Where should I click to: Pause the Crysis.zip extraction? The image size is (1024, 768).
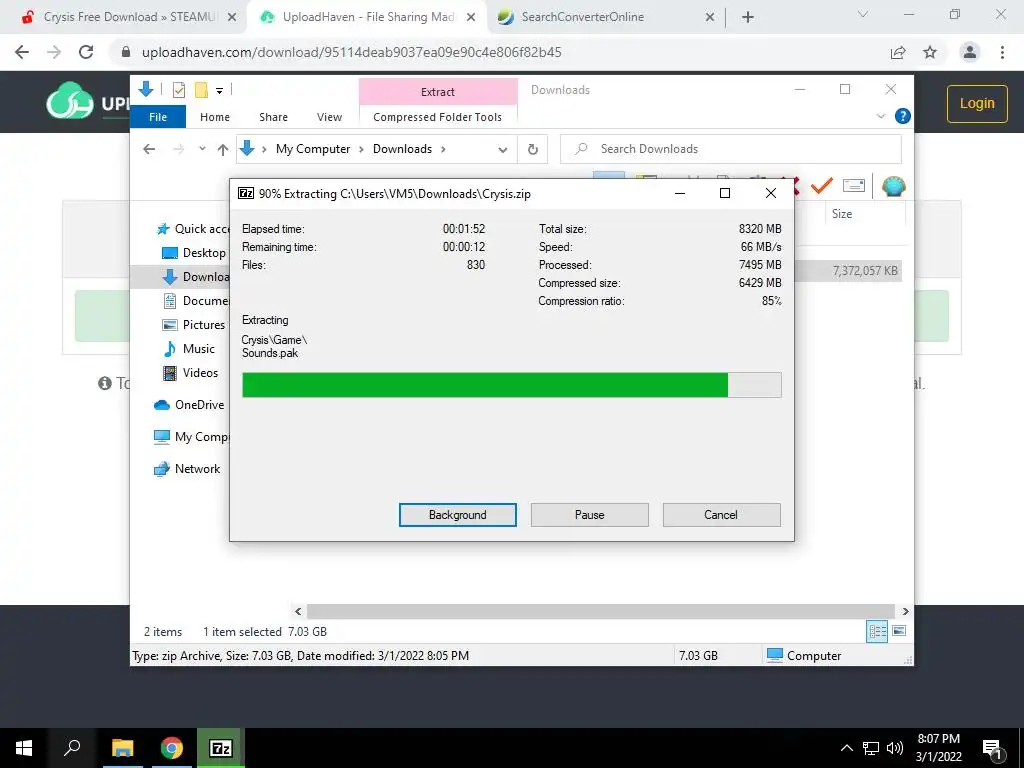(x=589, y=515)
